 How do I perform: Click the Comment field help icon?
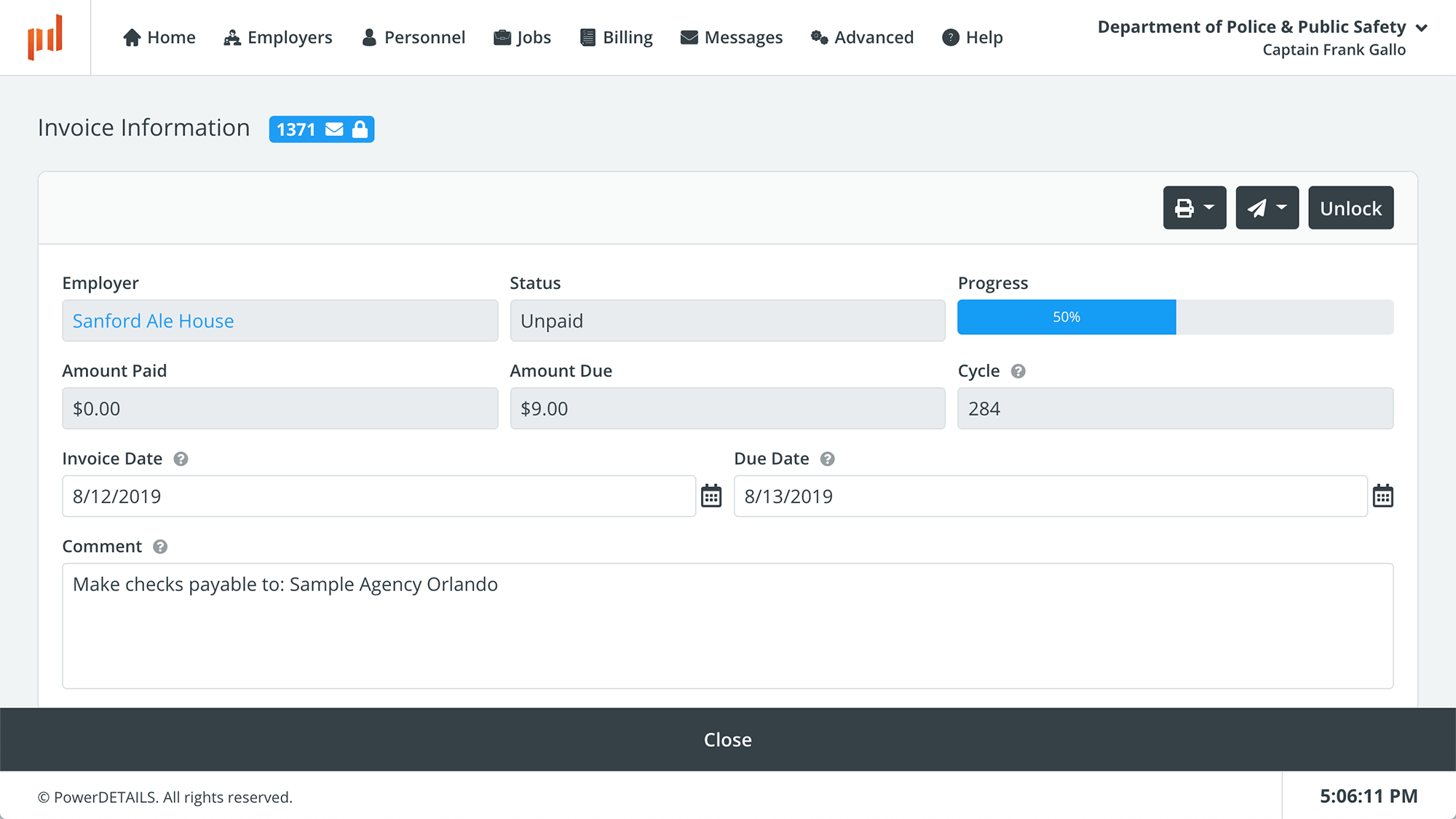pyautogui.click(x=161, y=546)
